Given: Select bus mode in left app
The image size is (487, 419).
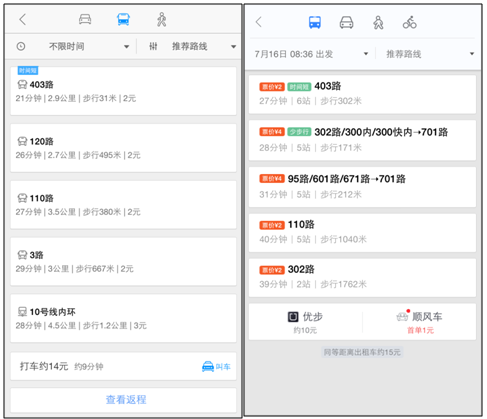Looking at the screenshot, I should [x=123, y=19].
